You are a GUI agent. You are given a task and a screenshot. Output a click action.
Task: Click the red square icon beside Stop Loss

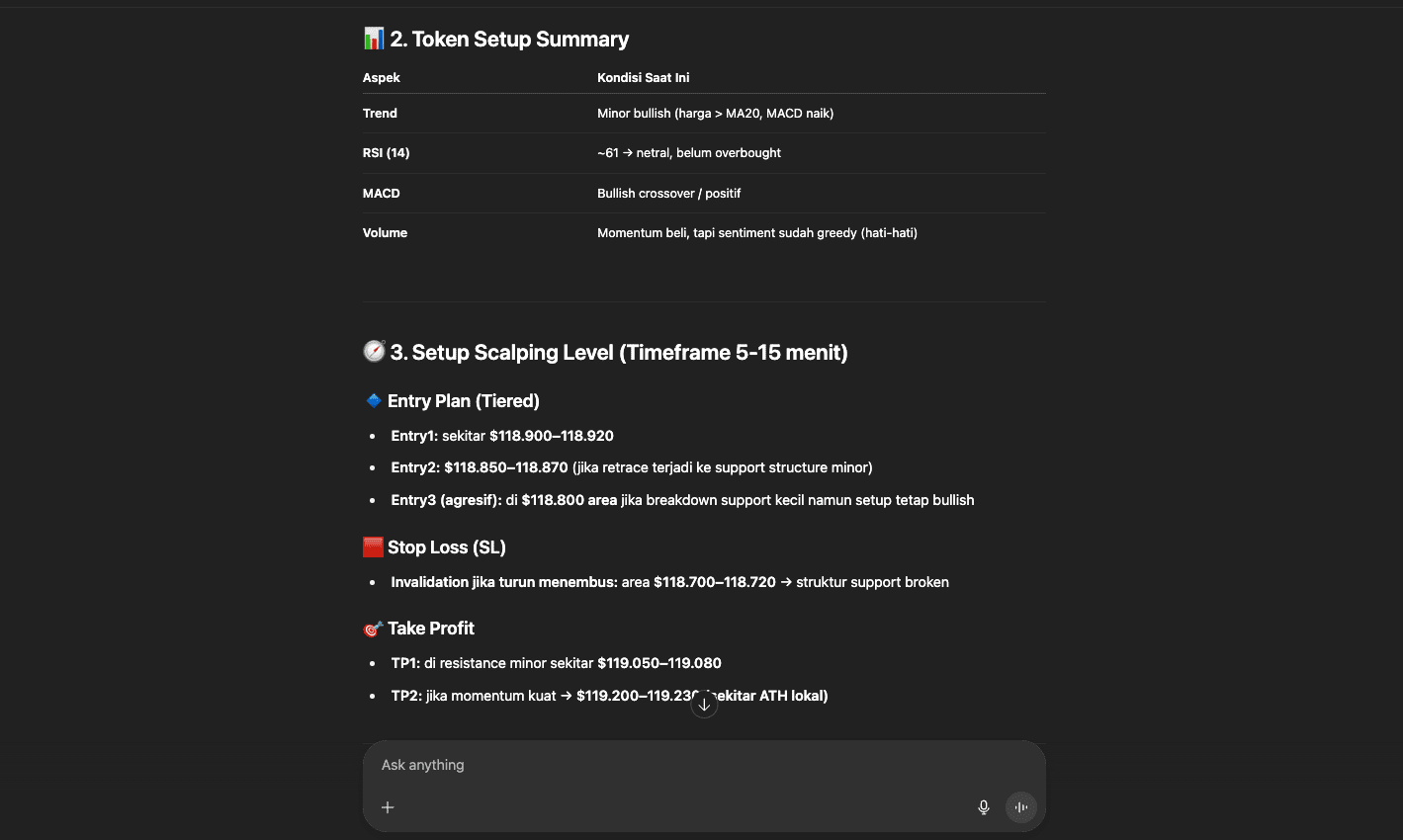374,547
